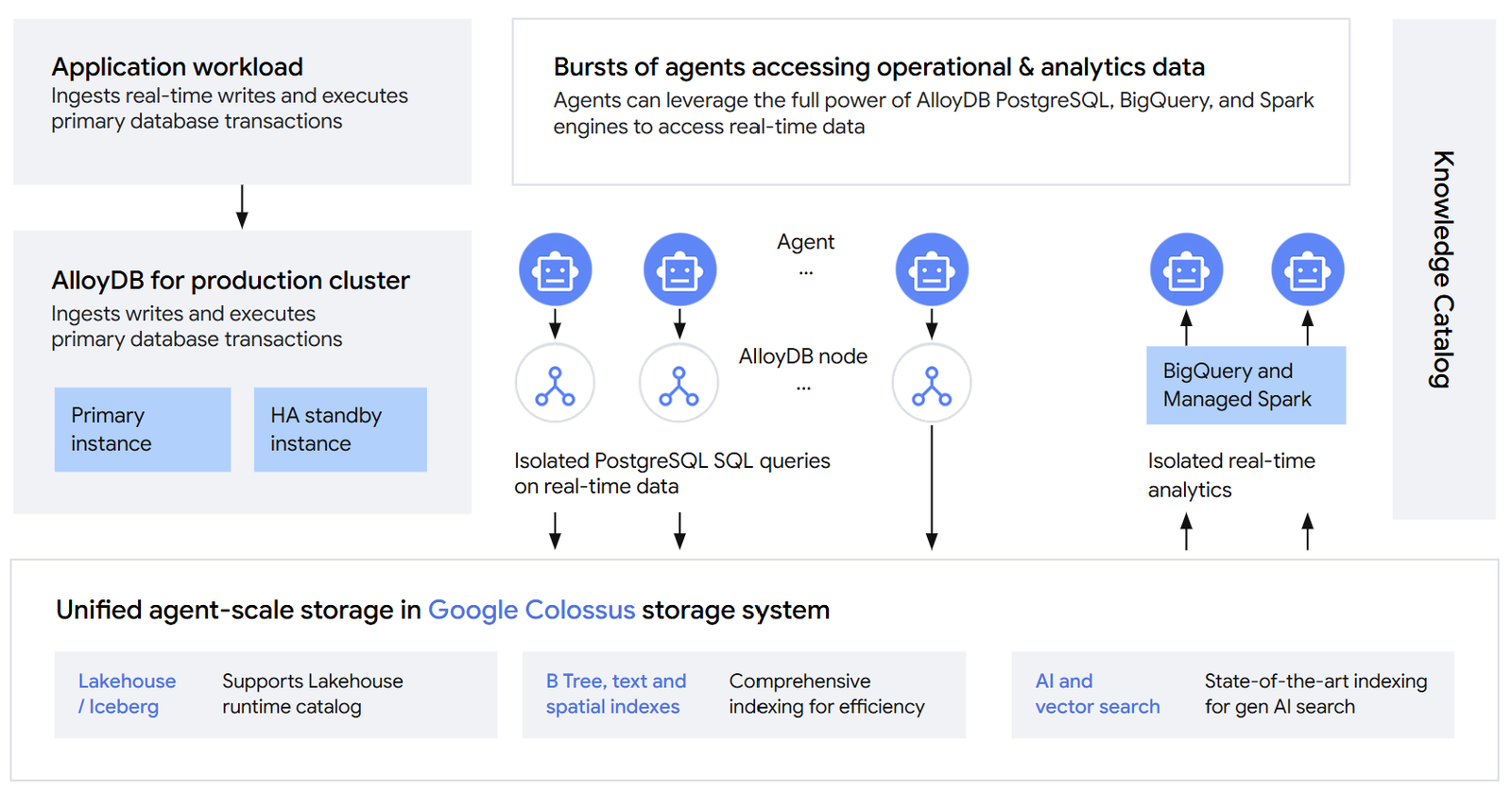Open the Google Colossus link
The width and height of the screenshot is (1512, 794).
[x=531, y=610]
